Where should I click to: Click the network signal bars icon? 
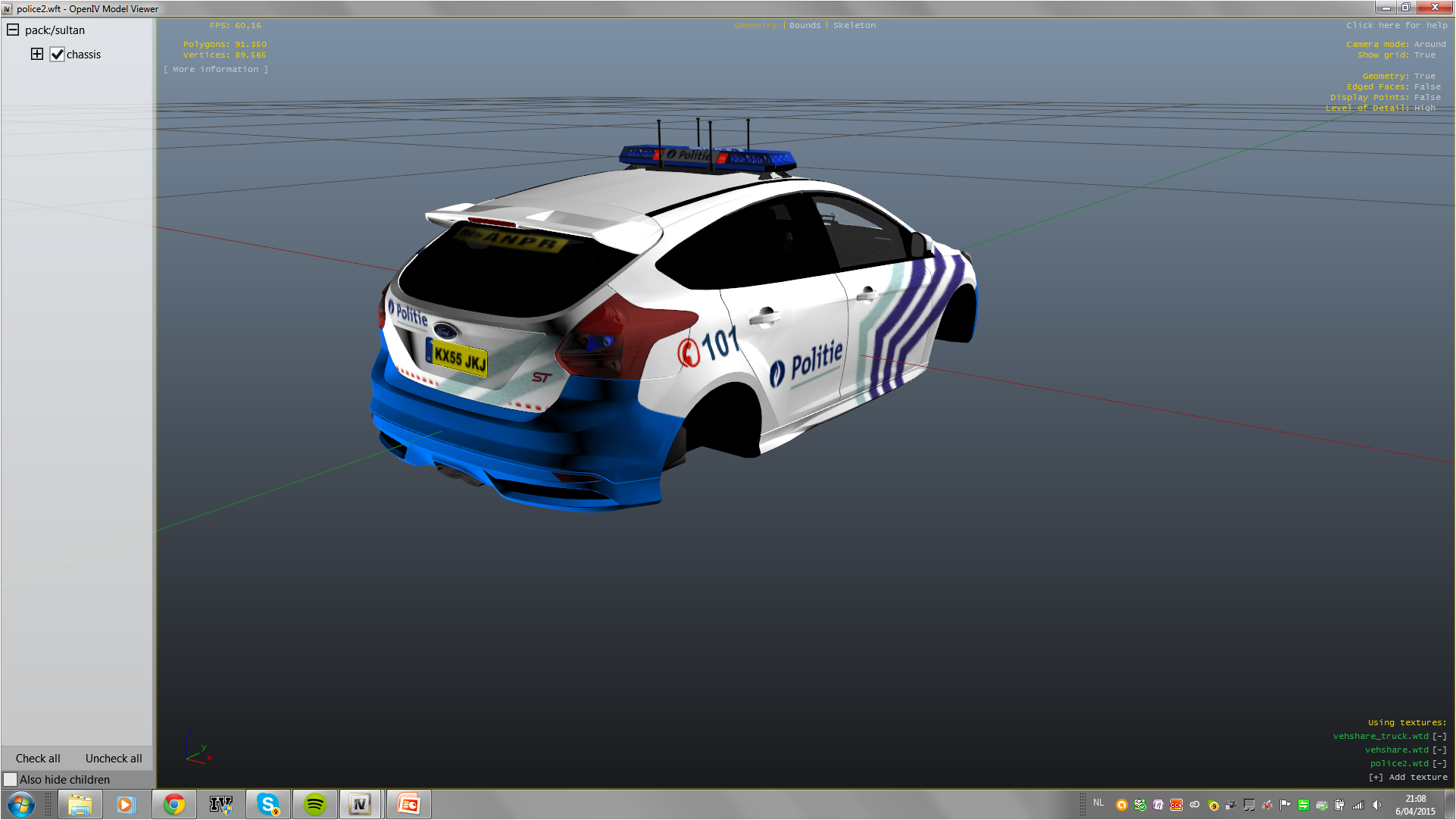click(1358, 805)
